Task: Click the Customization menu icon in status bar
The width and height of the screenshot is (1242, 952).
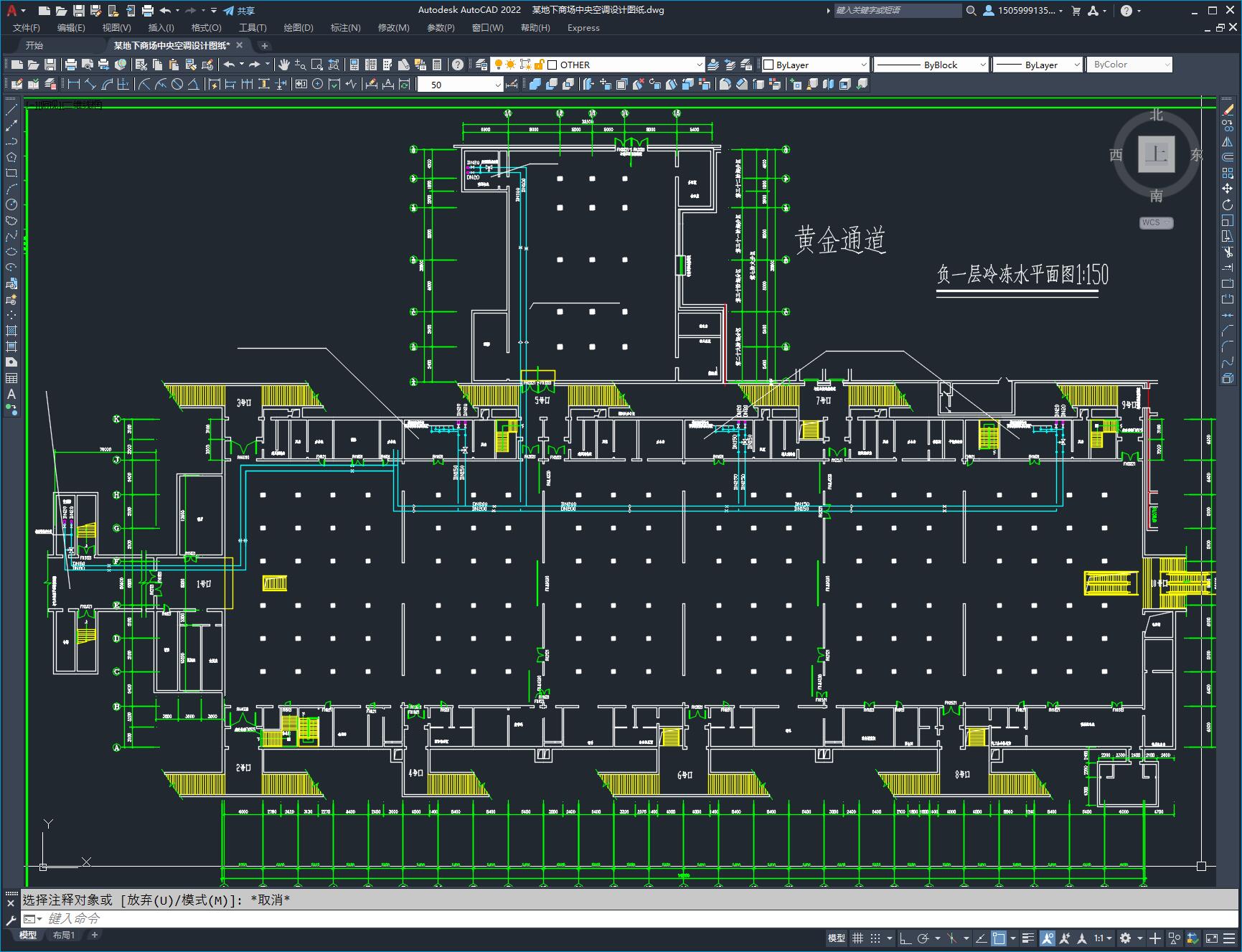Action: pos(1231,938)
